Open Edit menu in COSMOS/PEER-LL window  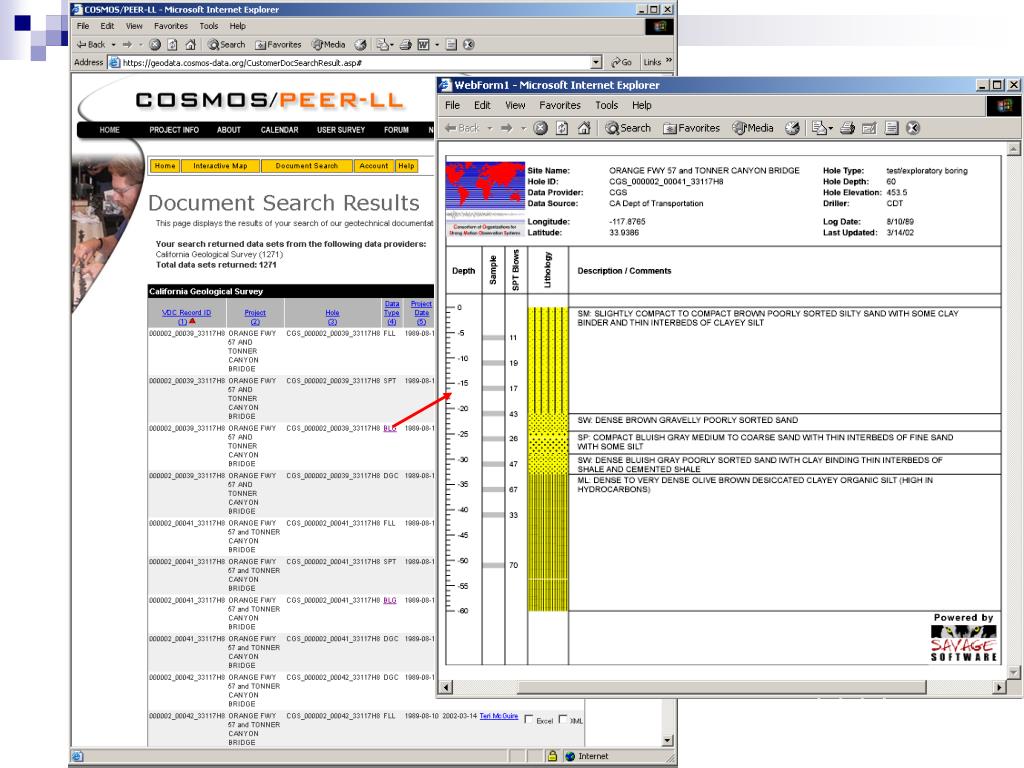pyautogui.click(x=107, y=26)
